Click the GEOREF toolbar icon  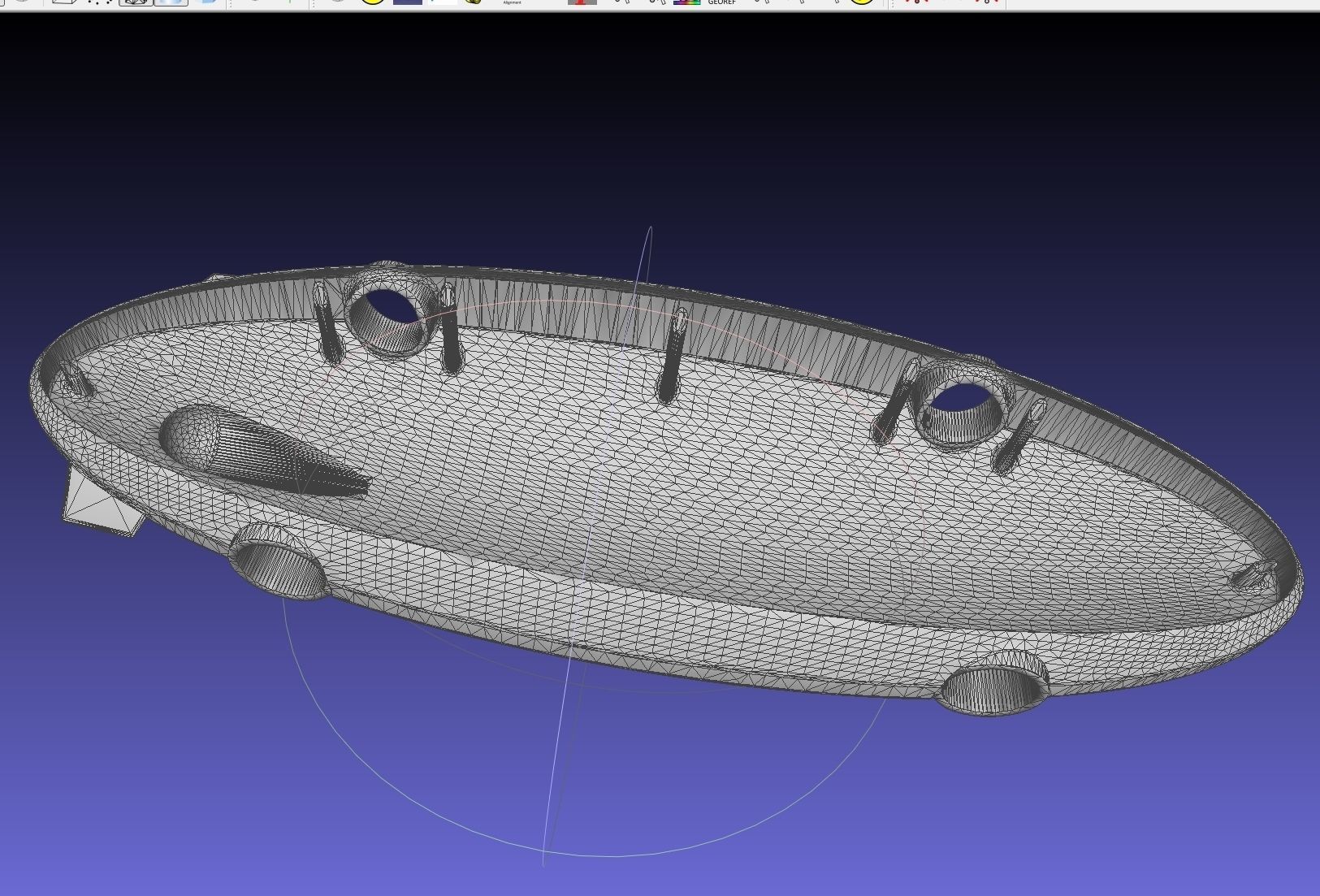click(721, 2)
